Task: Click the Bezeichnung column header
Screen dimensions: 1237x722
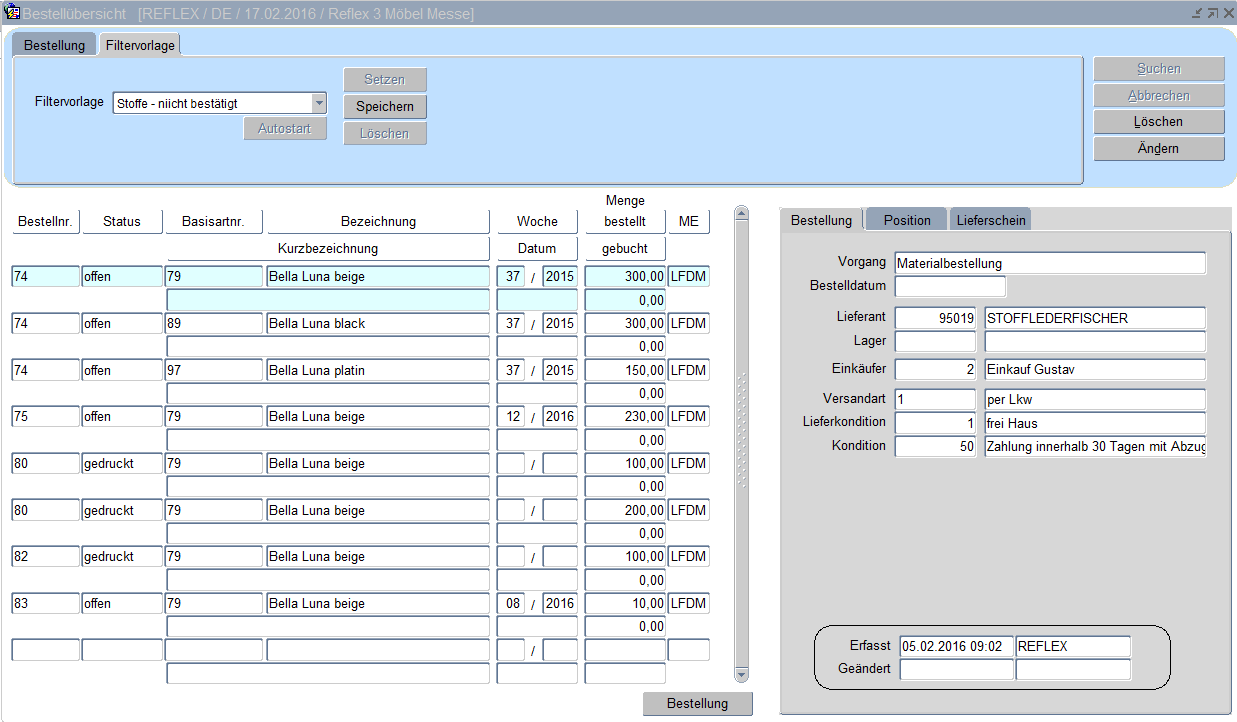Action: [x=378, y=222]
